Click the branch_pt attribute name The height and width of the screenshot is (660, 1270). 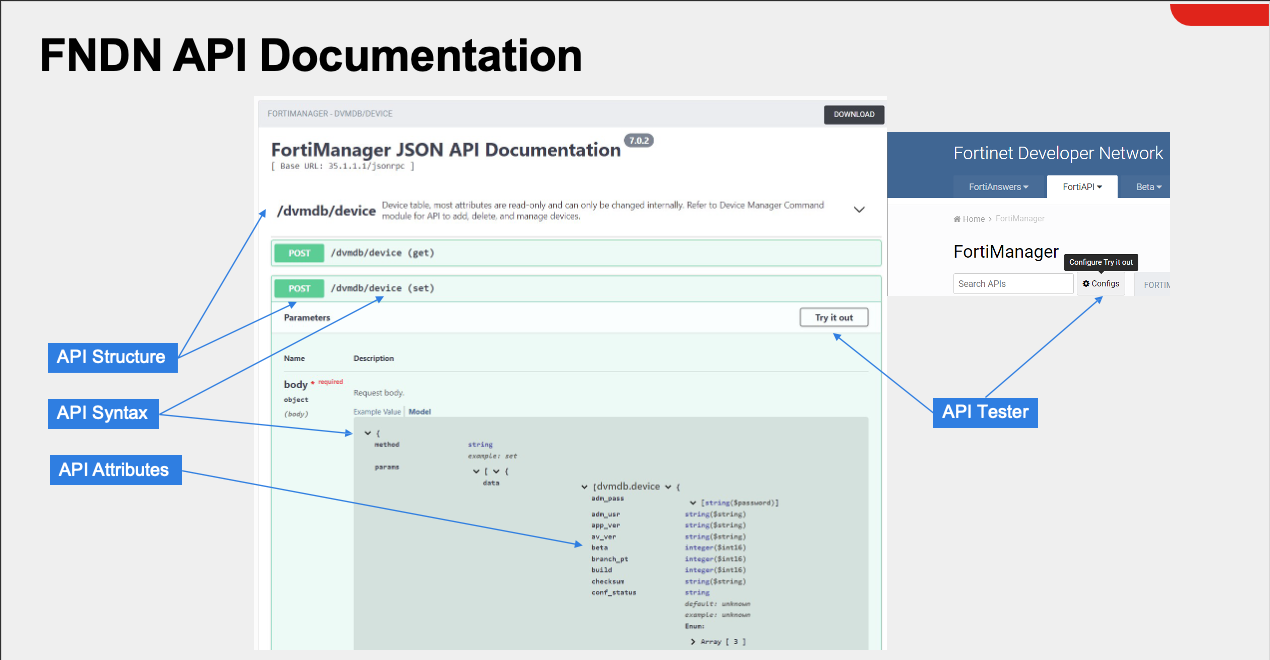pos(609,559)
